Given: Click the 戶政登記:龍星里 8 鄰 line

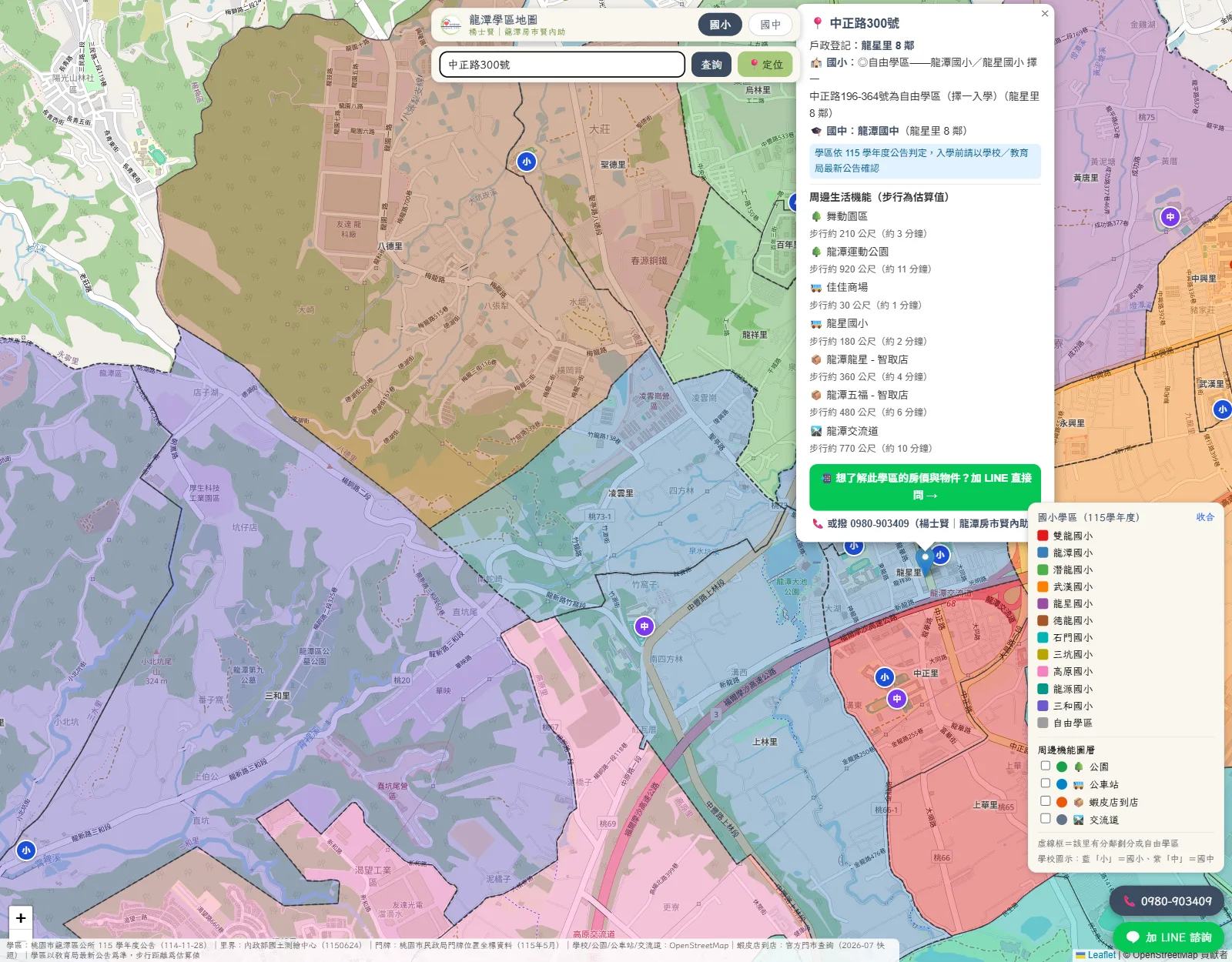Looking at the screenshot, I should (862, 45).
